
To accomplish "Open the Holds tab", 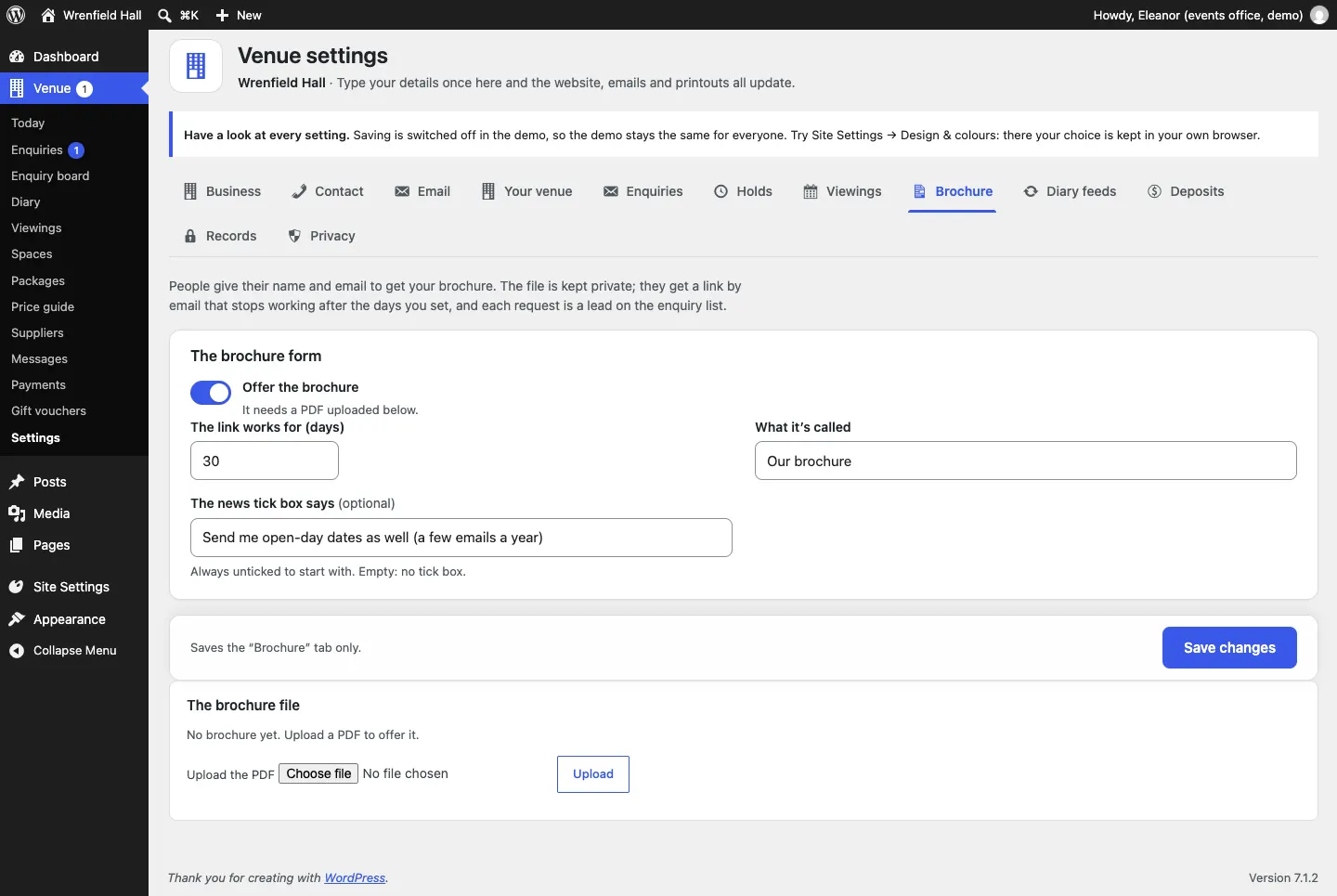I will click(x=743, y=191).
